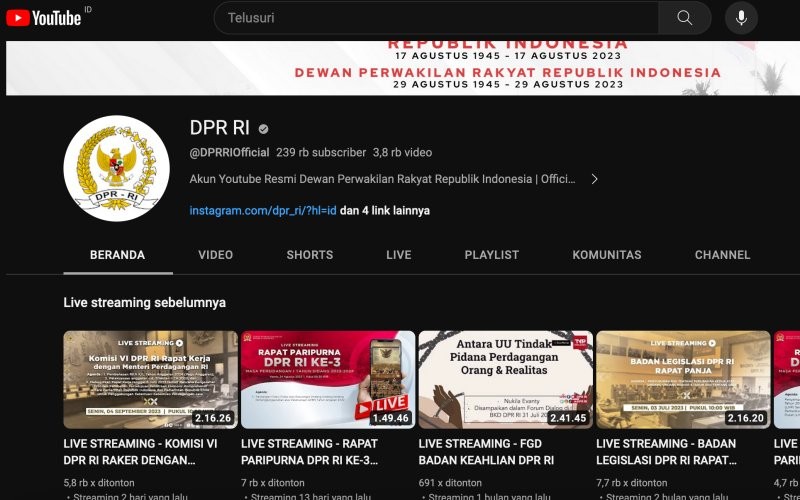Screen dimensions: 800x500
Task: Activate voice search microphone
Action: (x=741, y=18)
